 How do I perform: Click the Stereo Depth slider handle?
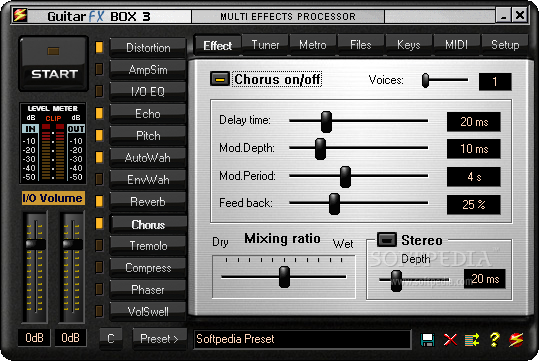pos(396,281)
